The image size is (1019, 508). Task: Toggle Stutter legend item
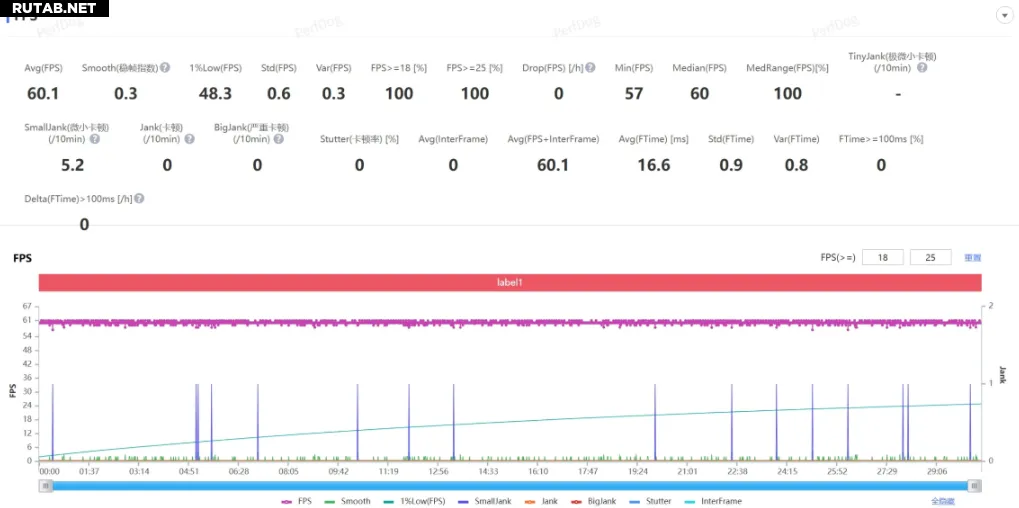point(650,501)
